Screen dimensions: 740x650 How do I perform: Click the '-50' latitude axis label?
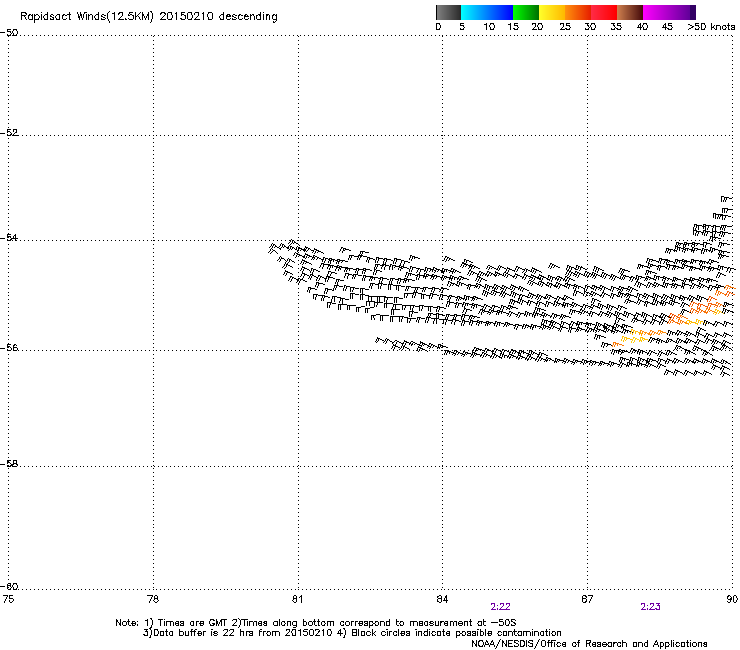[x=9, y=33]
